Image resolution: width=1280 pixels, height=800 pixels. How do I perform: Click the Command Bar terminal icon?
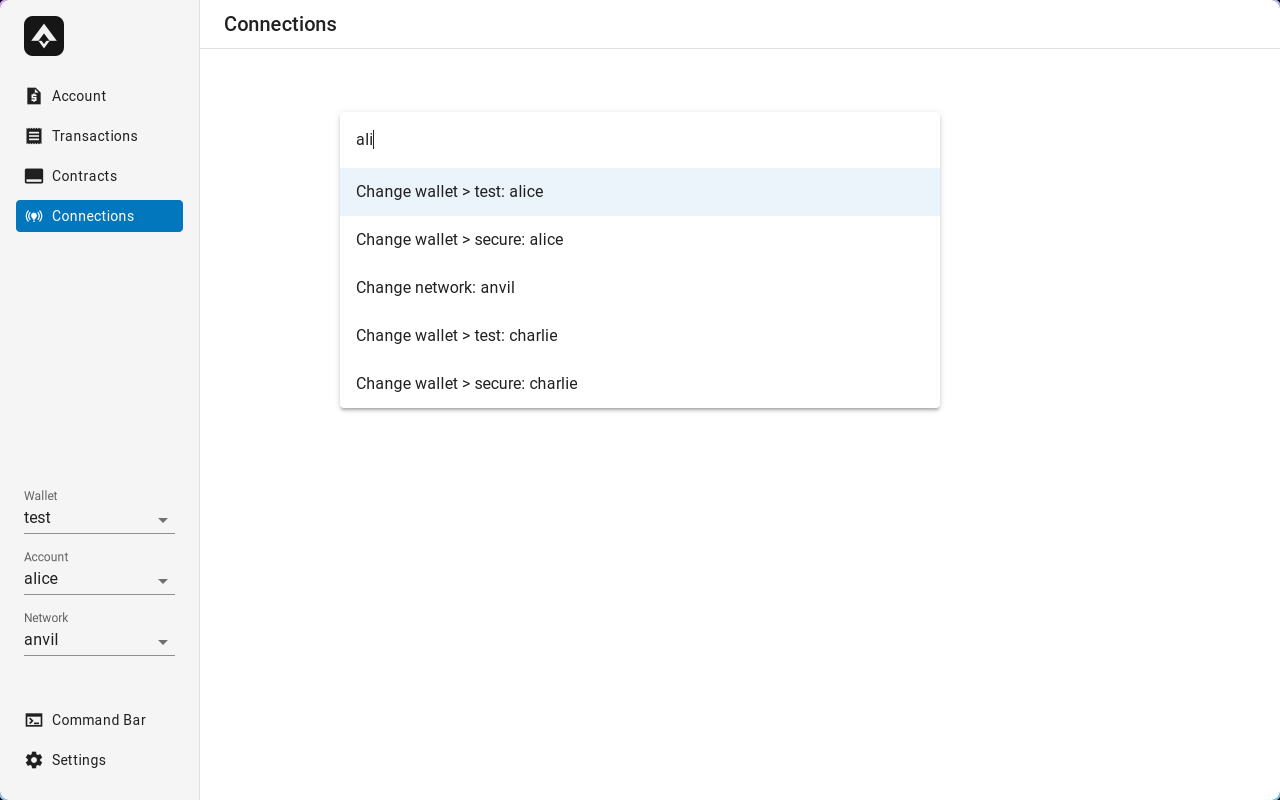34,720
